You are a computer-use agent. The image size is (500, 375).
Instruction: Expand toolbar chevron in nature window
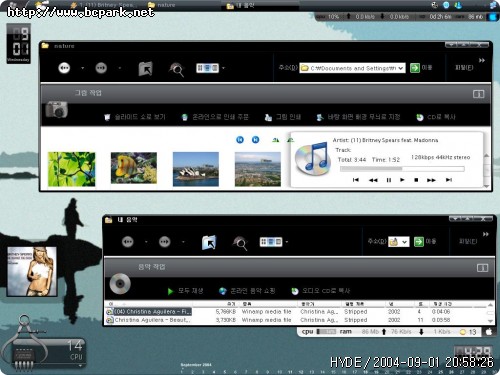[482, 60]
